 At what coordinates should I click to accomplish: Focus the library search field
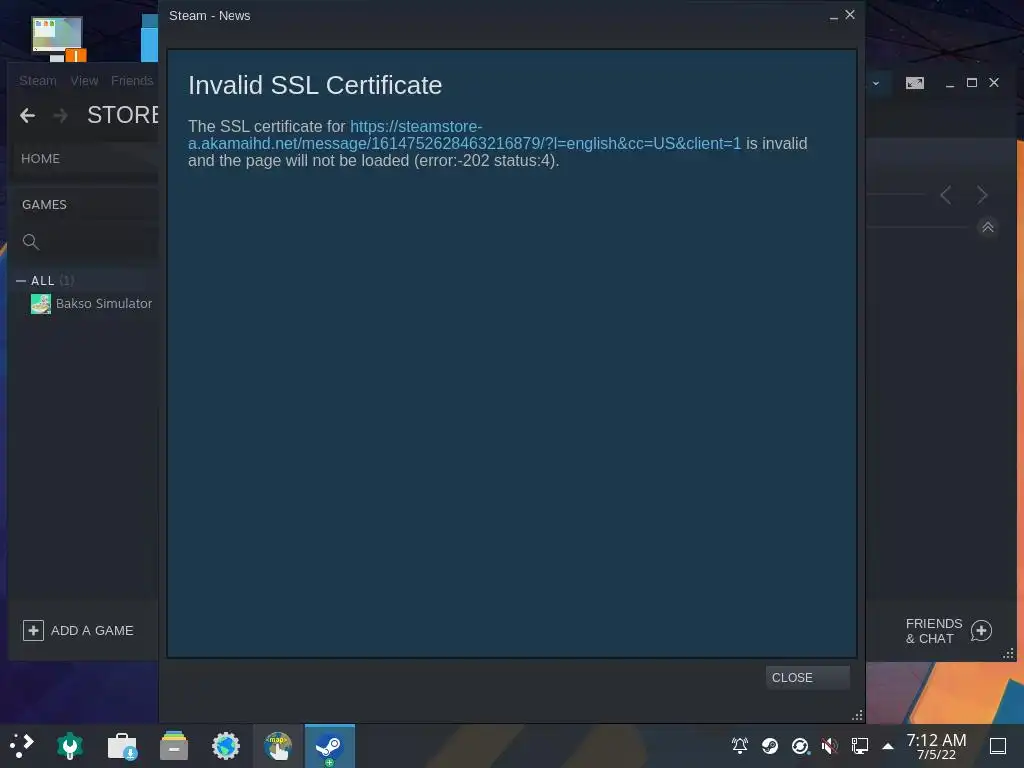click(x=85, y=242)
